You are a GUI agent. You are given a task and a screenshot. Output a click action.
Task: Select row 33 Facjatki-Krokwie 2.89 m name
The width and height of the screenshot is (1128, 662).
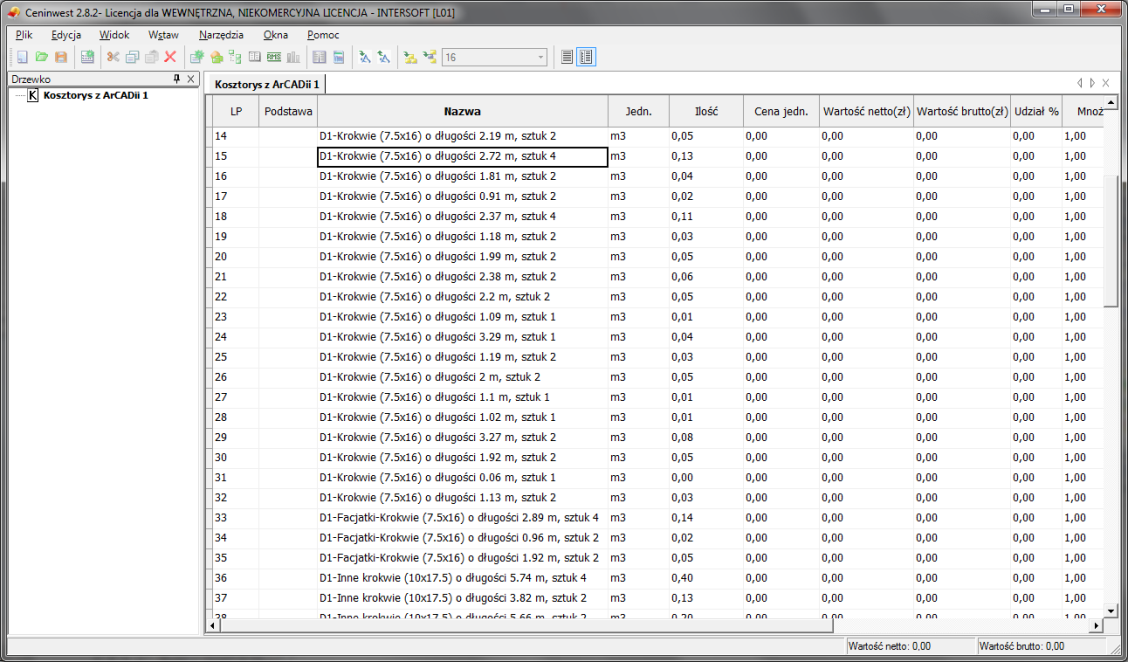coord(463,517)
